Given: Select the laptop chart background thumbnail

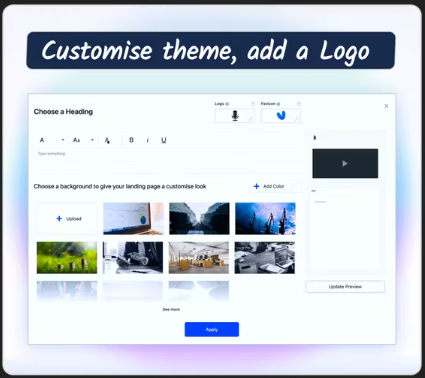Looking at the screenshot, I should tap(133, 218).
